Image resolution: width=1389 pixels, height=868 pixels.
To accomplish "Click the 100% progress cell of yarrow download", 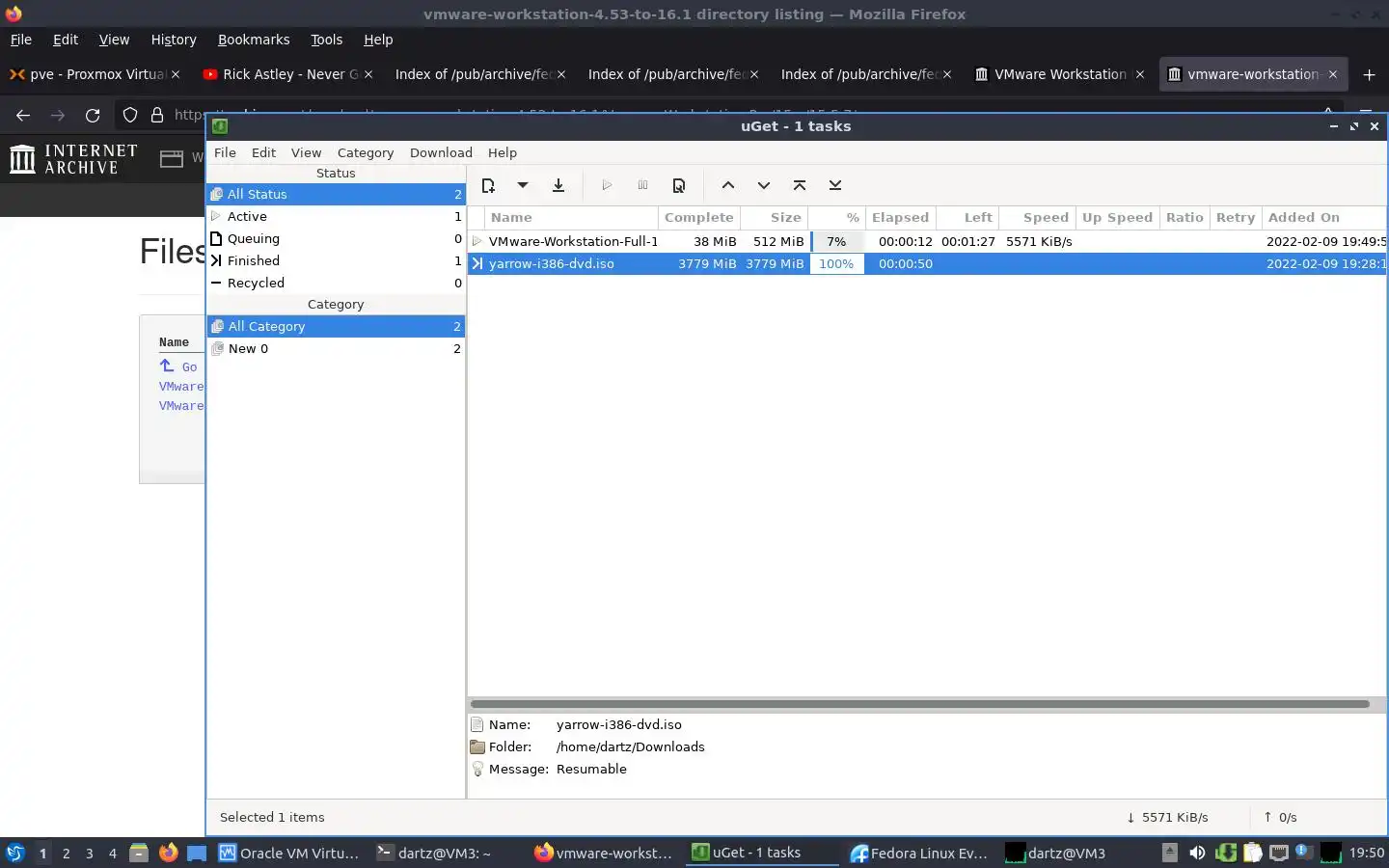I will tap(836, 263).
